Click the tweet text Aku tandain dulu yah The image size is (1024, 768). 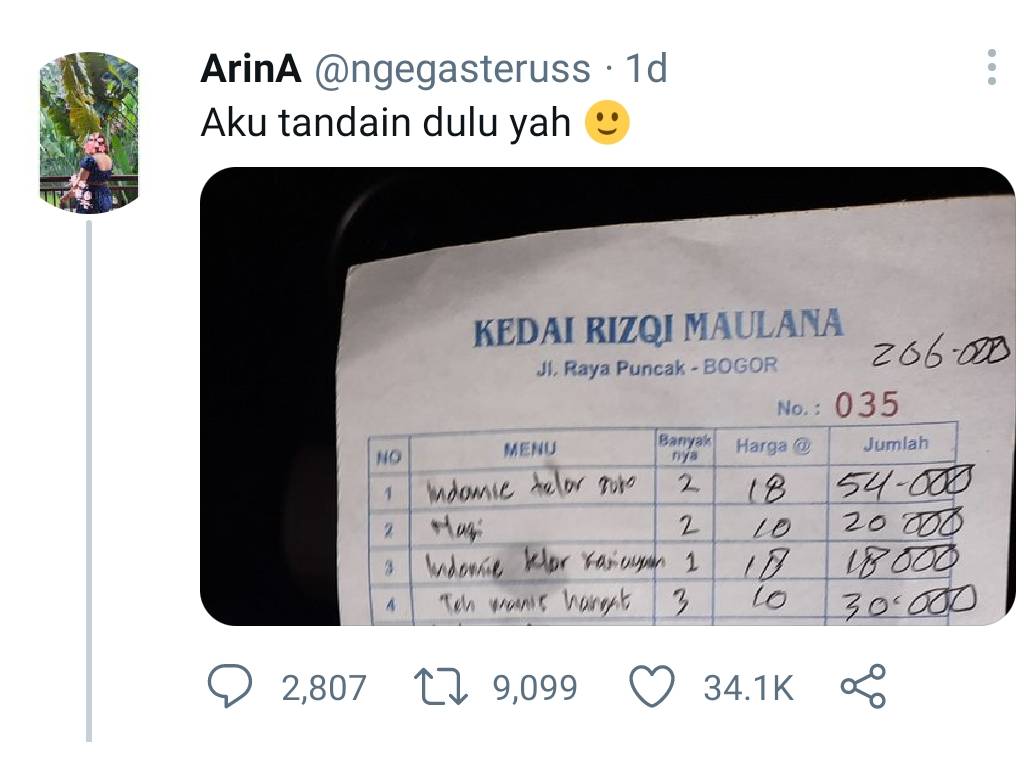tap(385, 123)
